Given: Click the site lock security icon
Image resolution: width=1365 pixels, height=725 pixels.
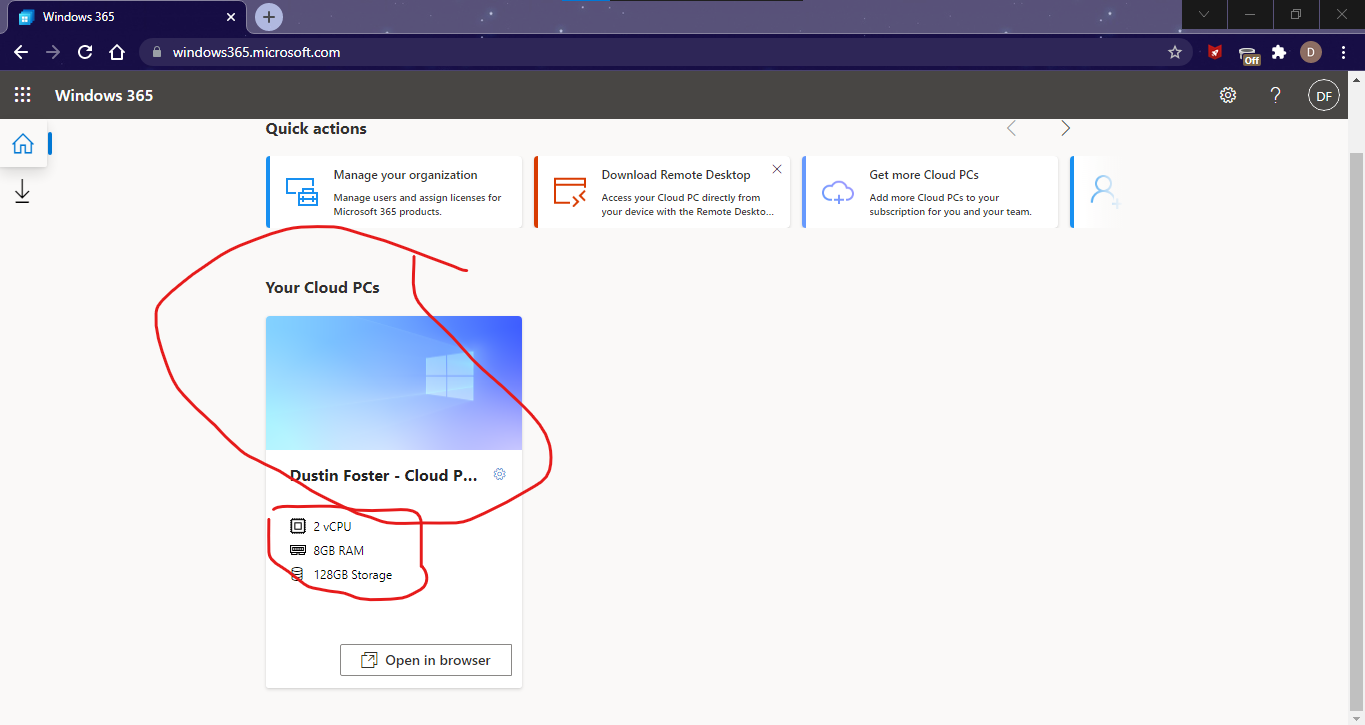Looking at the screenshot, I should click(157, 52).
